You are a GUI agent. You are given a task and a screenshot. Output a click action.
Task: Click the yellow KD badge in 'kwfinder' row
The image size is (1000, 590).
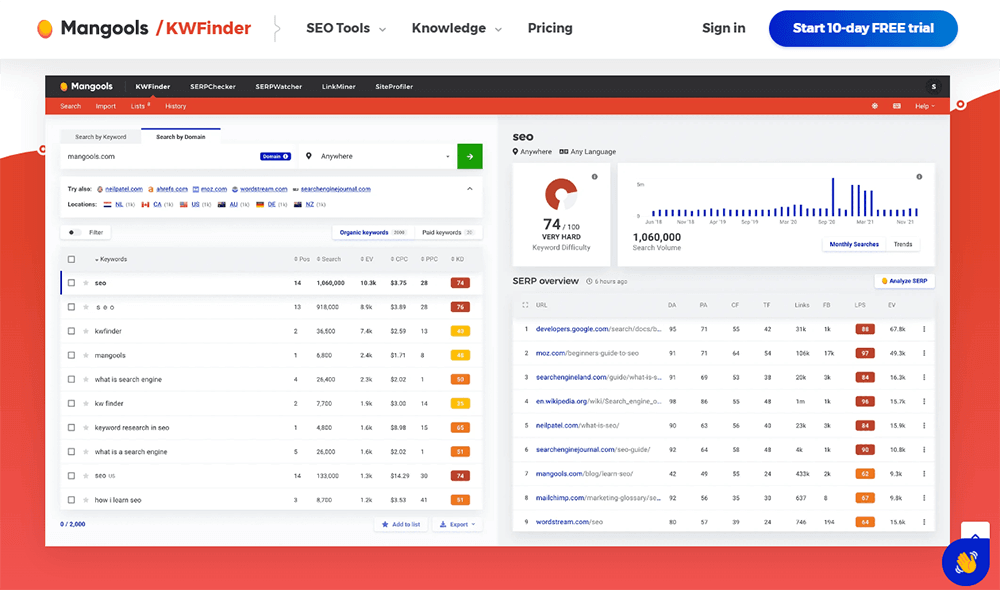pyautogui.click(x=460, y=331)
